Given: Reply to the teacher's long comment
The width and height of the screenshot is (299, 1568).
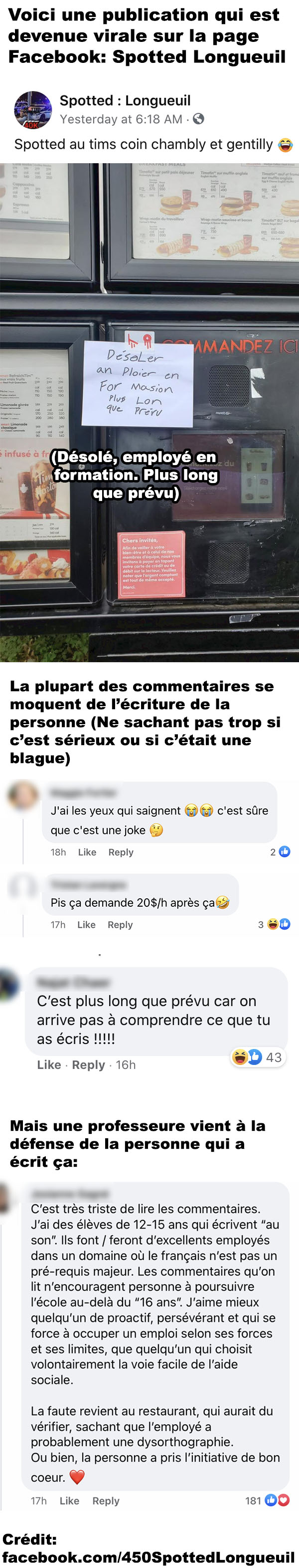Looking at the screenshot, I should (x=106, y=1501).
